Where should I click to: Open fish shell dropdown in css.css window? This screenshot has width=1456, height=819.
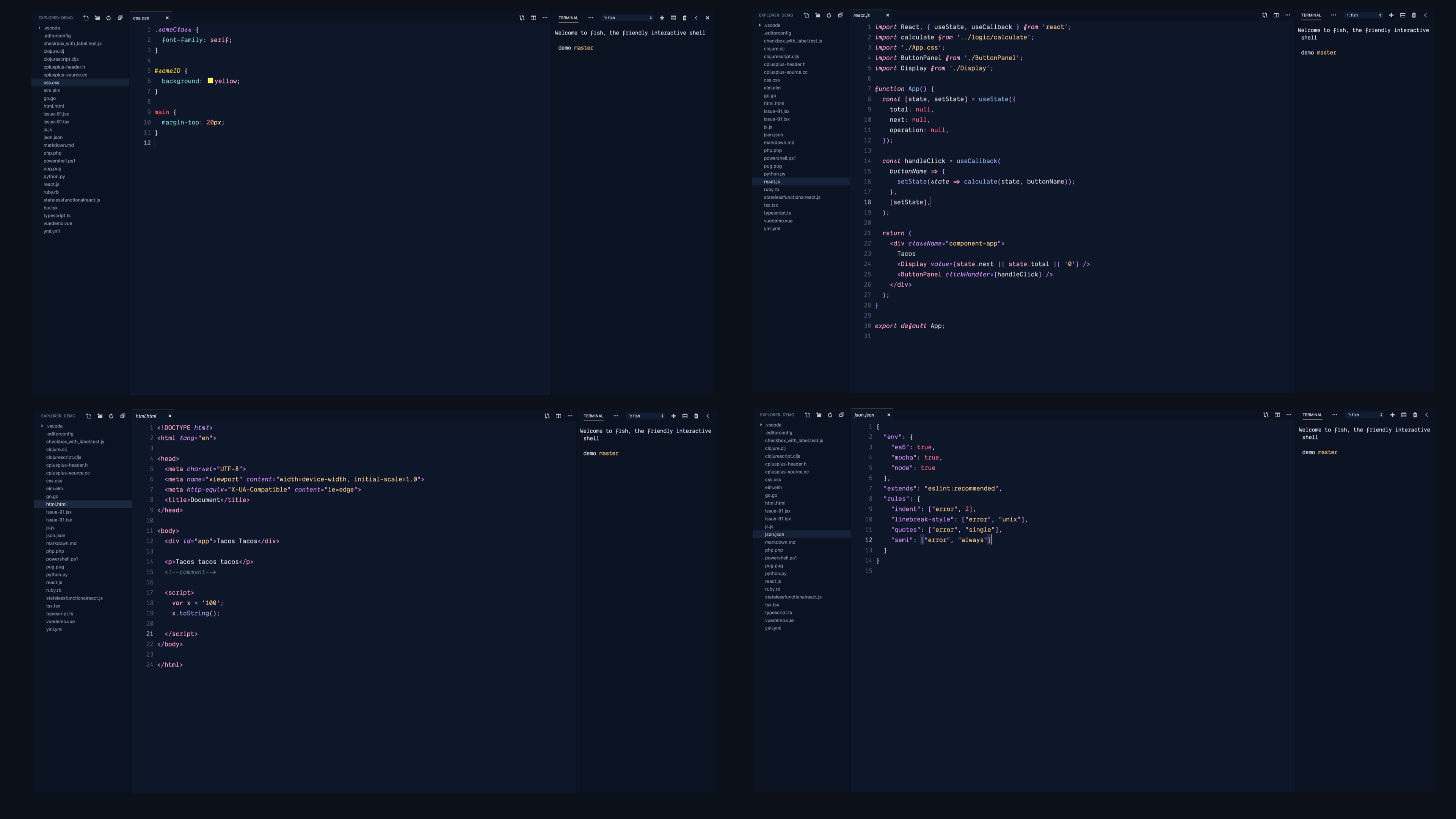coord(628,18)
